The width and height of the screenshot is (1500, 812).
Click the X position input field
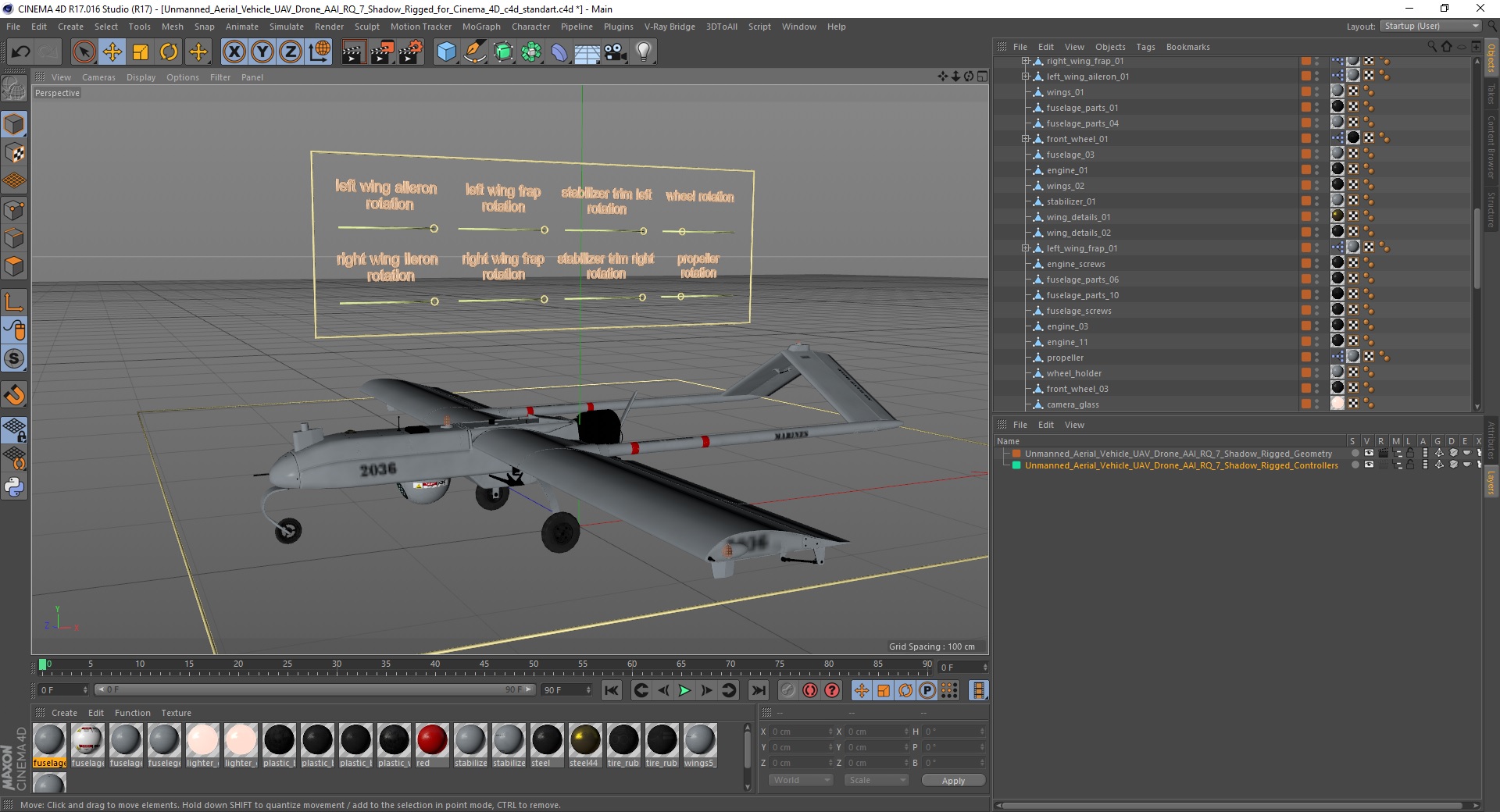pyautogui.click(x=802, y=732)
